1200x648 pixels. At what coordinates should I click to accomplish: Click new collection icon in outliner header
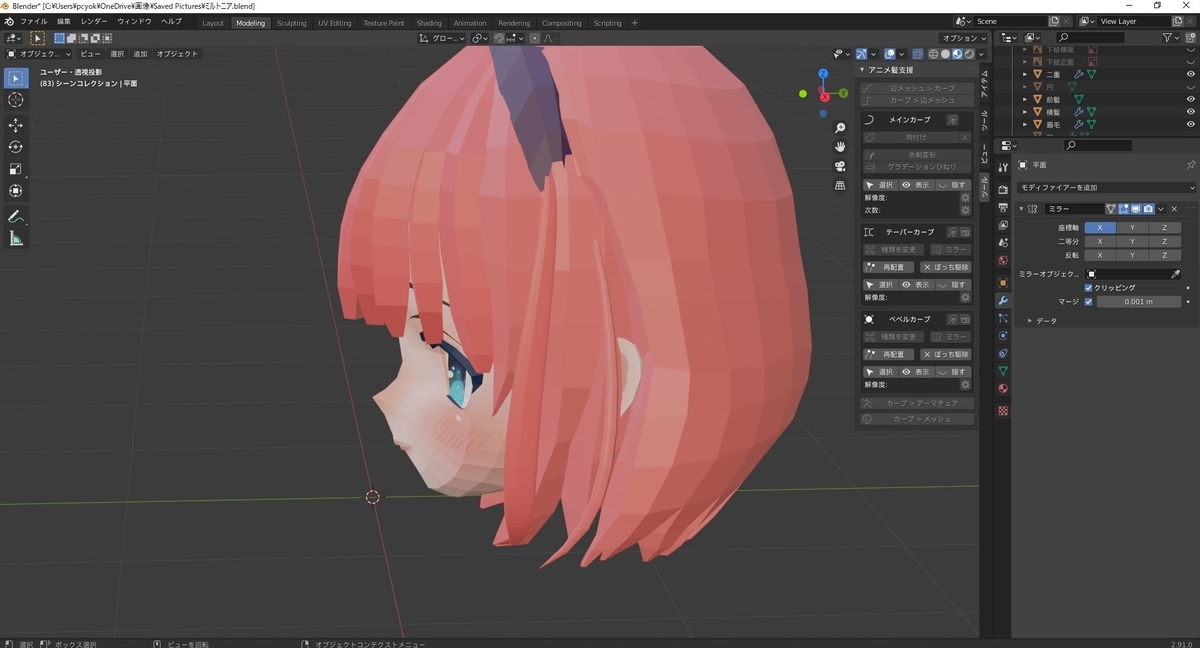click(1189, 38)
